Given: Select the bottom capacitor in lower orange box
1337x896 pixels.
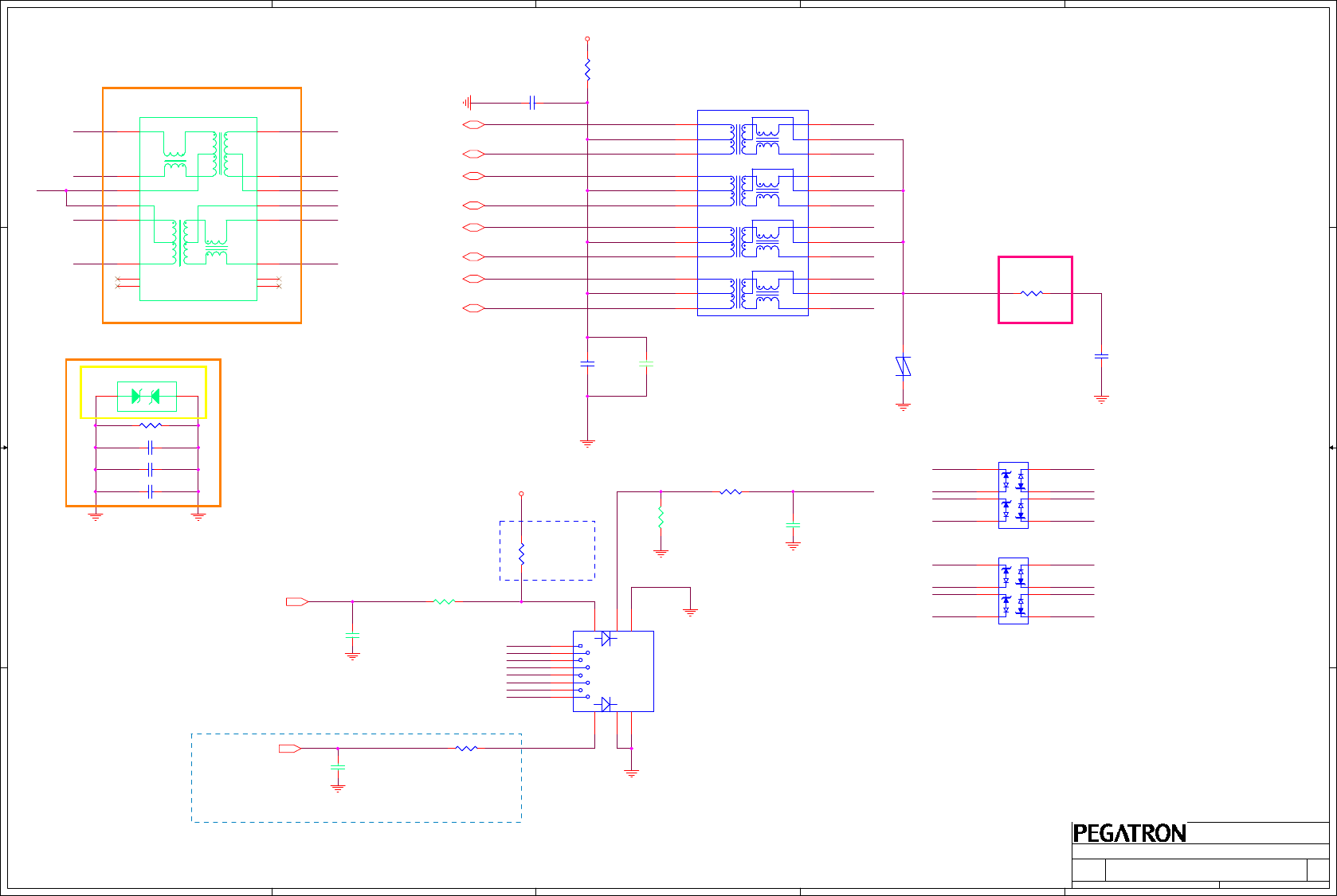Looking at the screenshot, I should 150,491.
